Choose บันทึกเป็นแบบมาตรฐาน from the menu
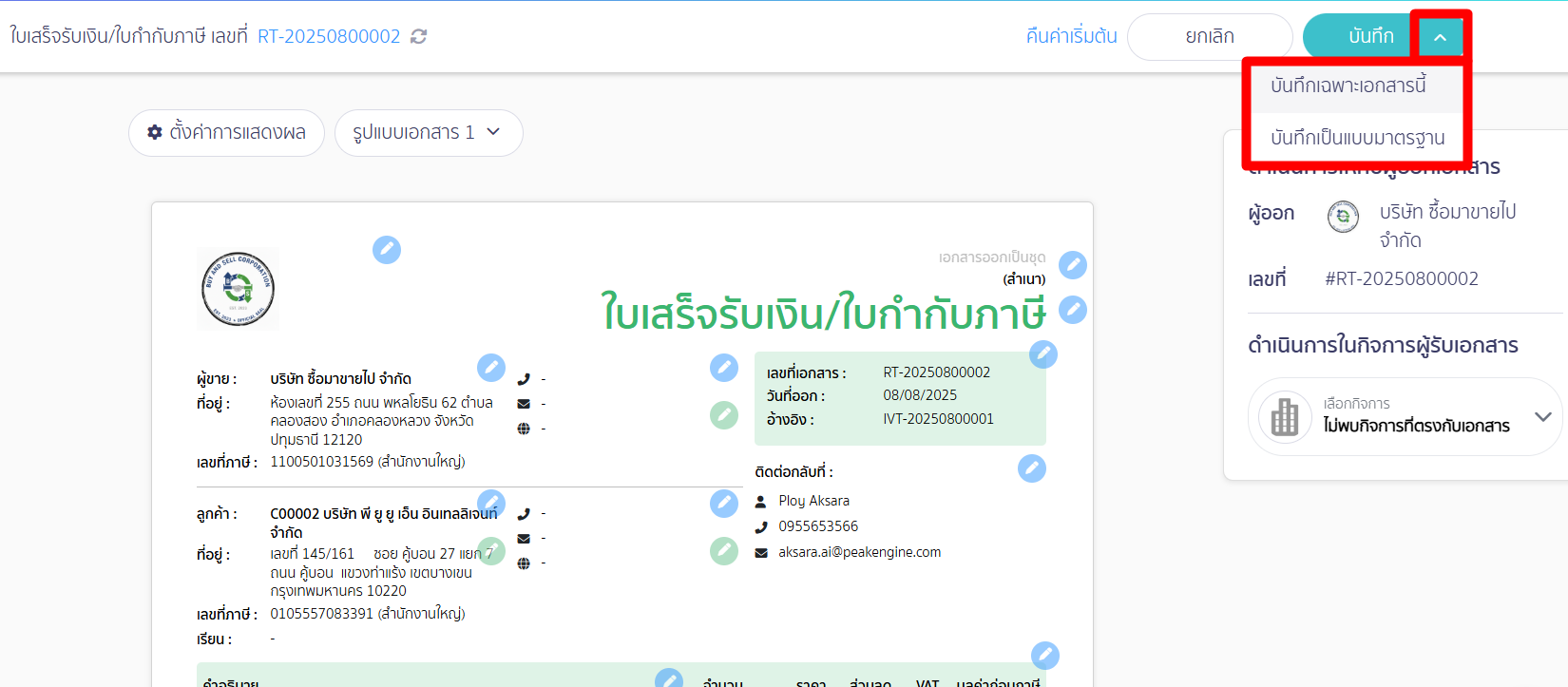 [x=1358, y=138]
